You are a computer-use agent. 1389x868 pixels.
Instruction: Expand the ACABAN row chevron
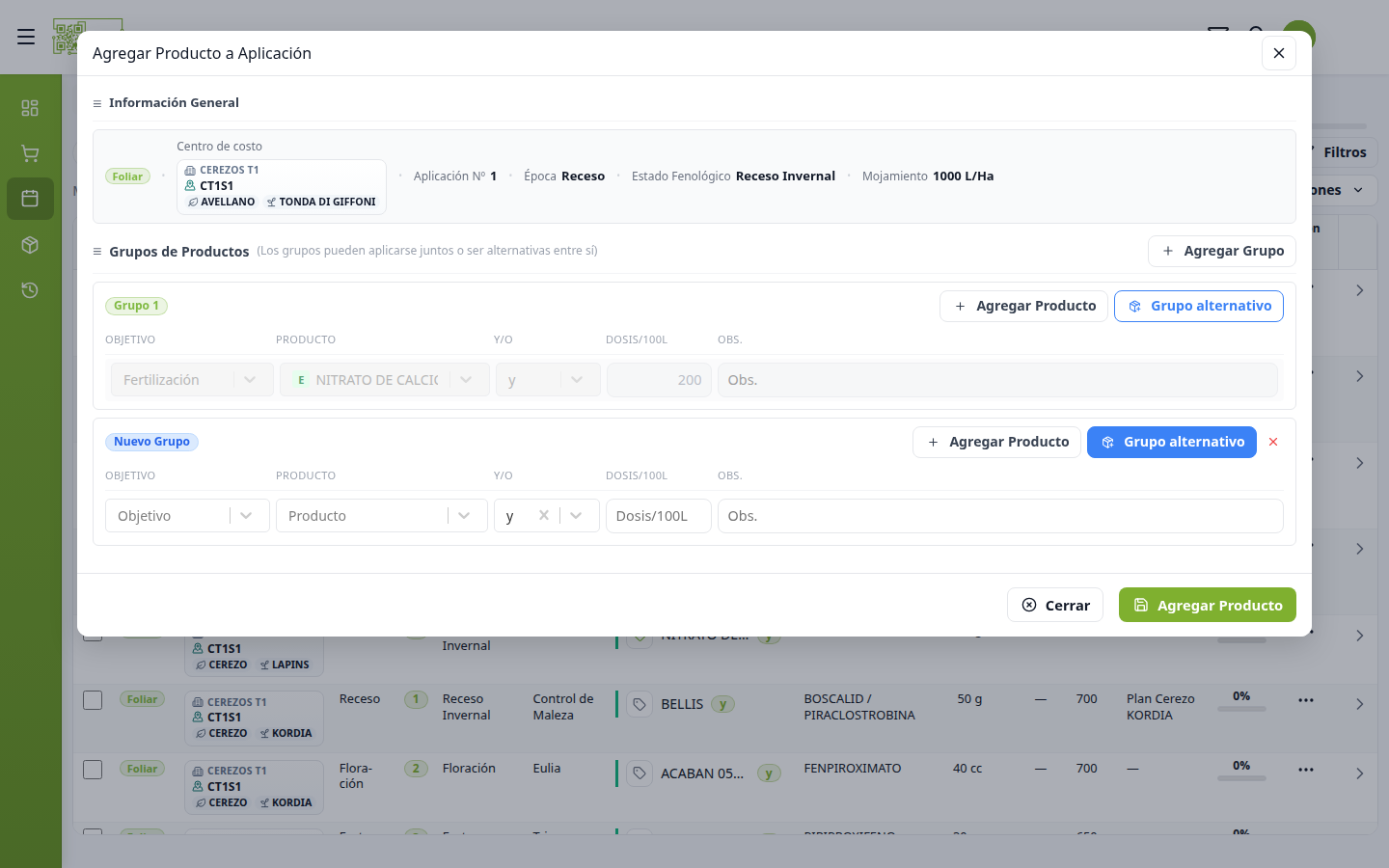(x=1360, y=773)
